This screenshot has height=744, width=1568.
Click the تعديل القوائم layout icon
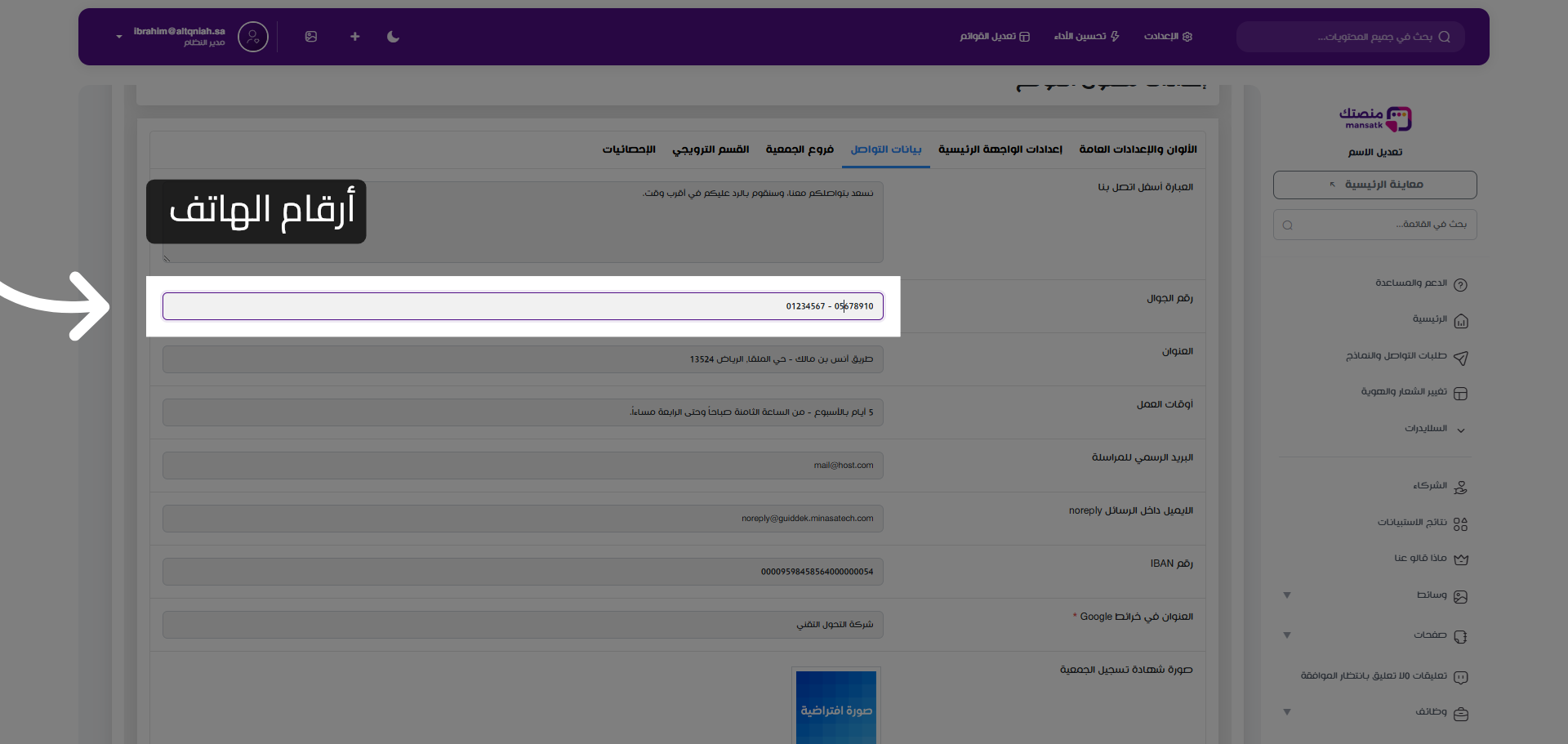1025,37
